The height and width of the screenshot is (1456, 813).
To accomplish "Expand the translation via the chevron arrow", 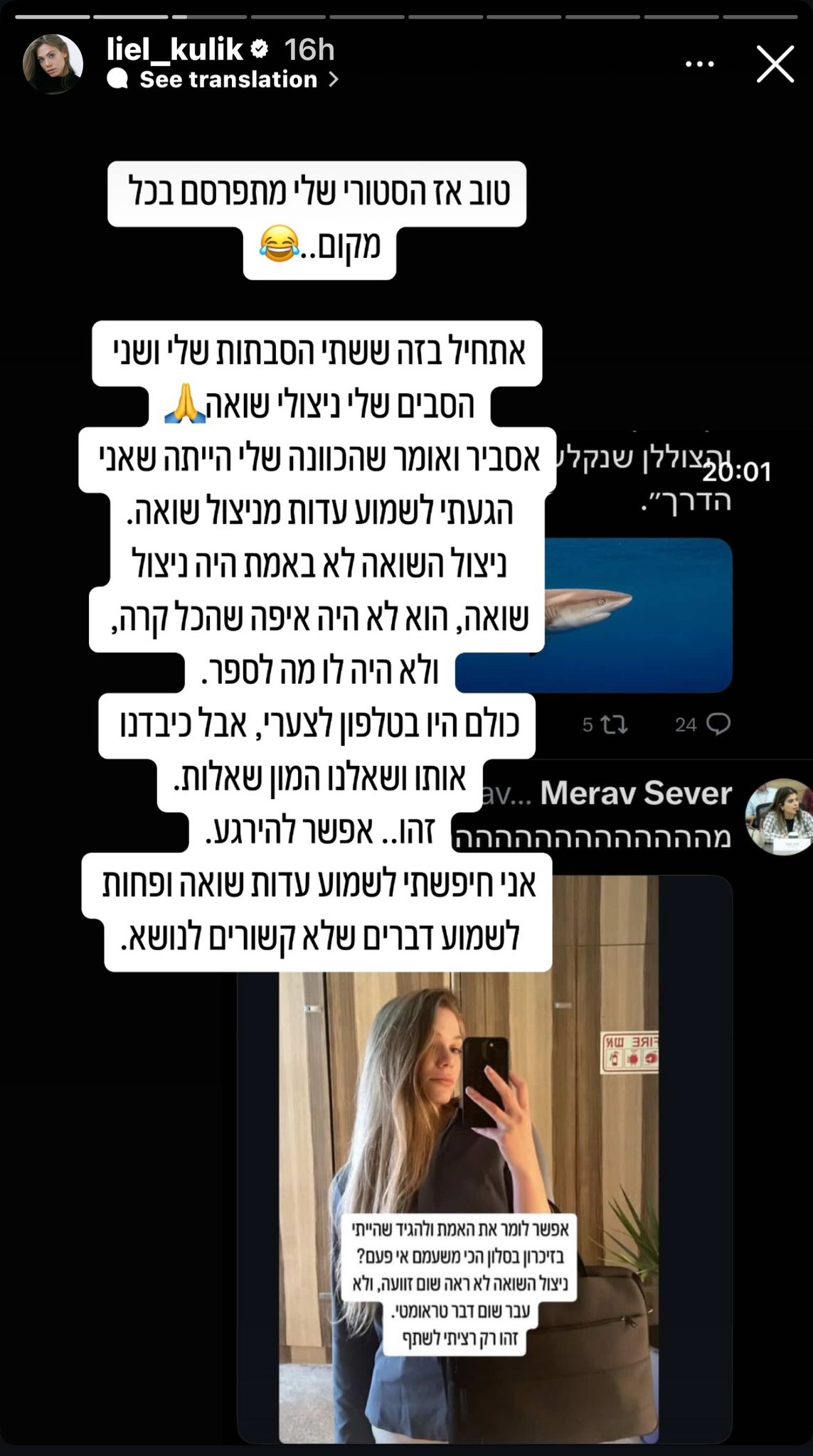I will tap(333, 80).
